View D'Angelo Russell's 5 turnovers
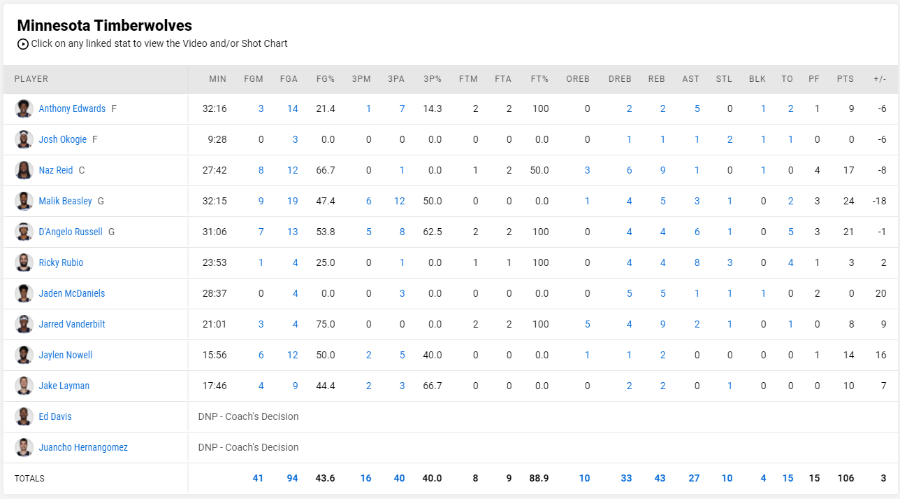Image resolution: width=900 pixels, height=499 pixels. point(790,231)
